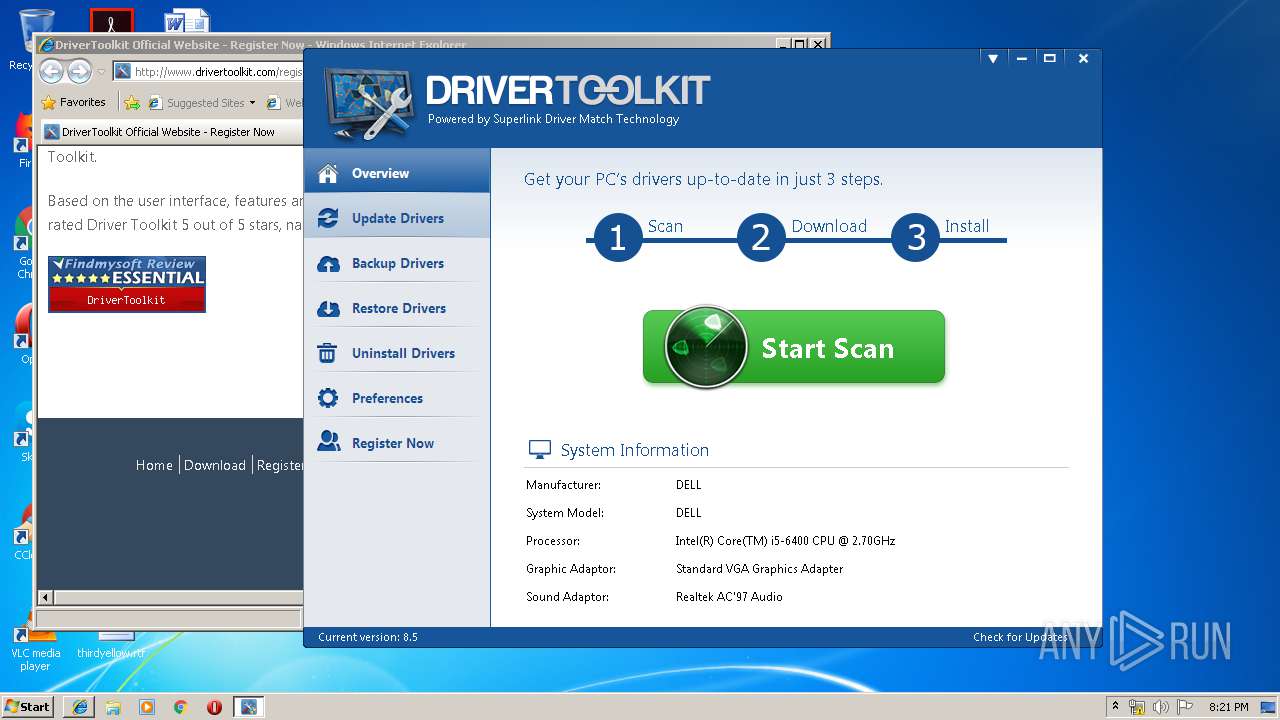Go back in Internet Explorer
1280x720 pixels.
tap(52, 71)
